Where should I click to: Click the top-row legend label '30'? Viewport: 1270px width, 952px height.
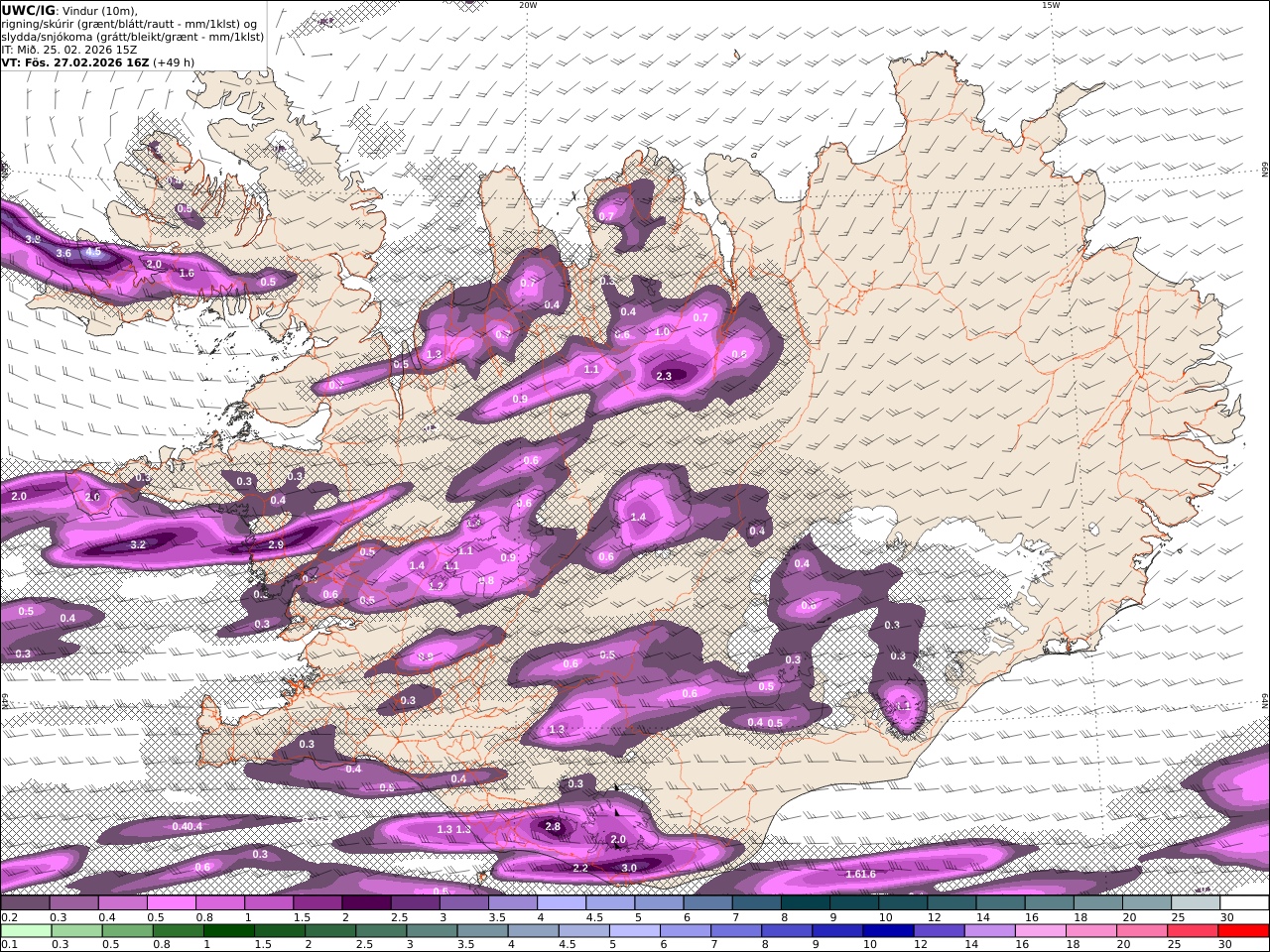coord(1226,917)
